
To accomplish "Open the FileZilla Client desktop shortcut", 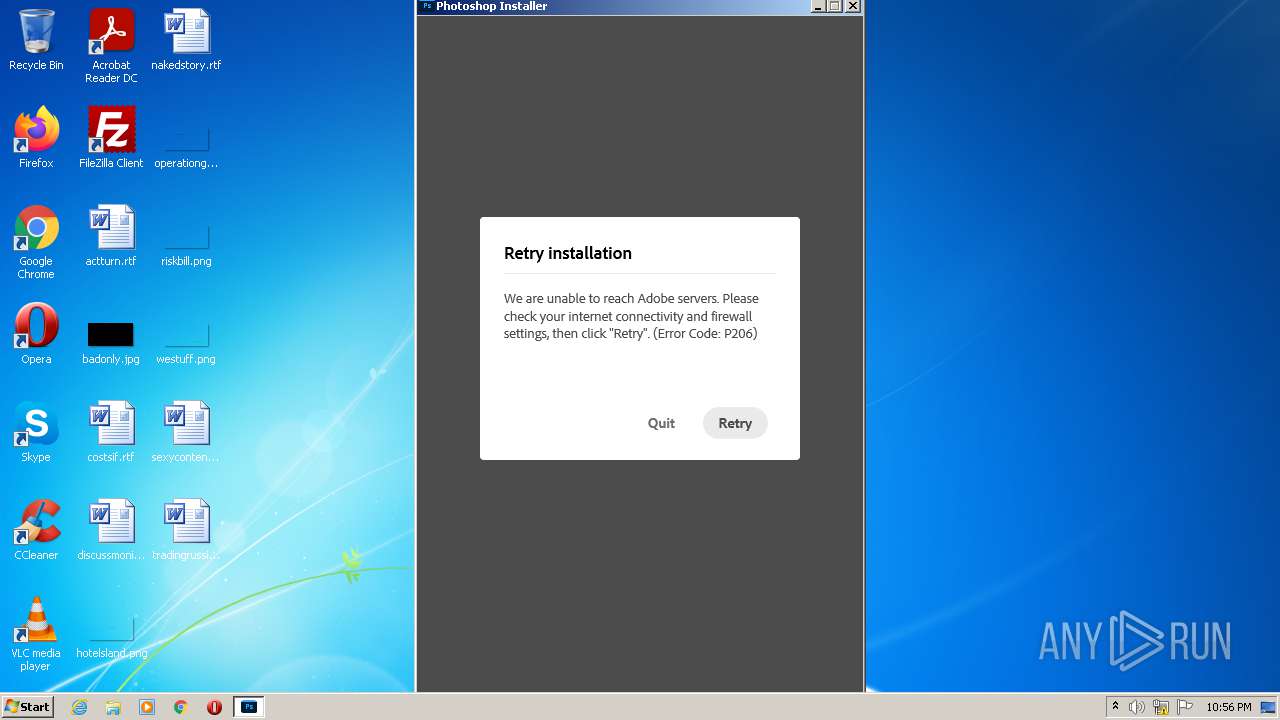I will (111, 138).
